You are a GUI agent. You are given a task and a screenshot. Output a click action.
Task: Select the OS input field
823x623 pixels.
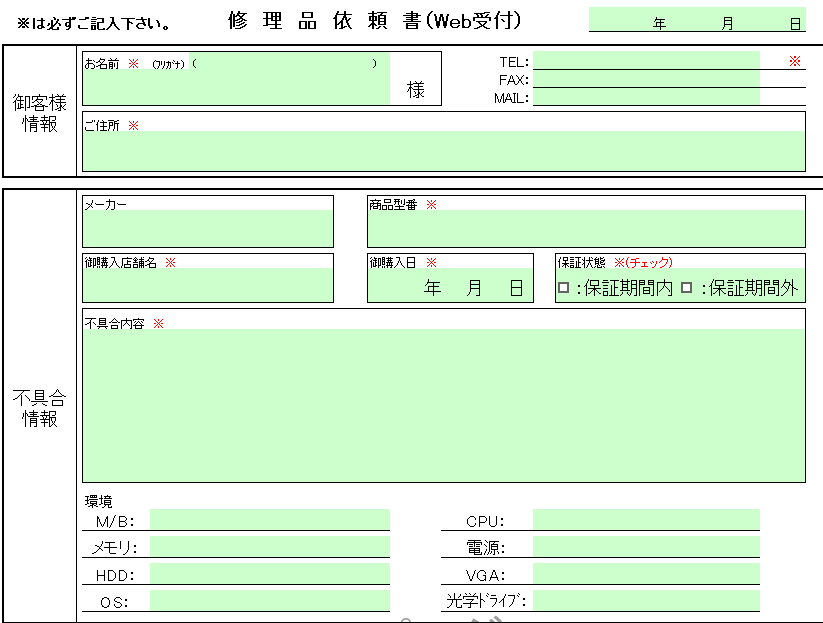269,601
